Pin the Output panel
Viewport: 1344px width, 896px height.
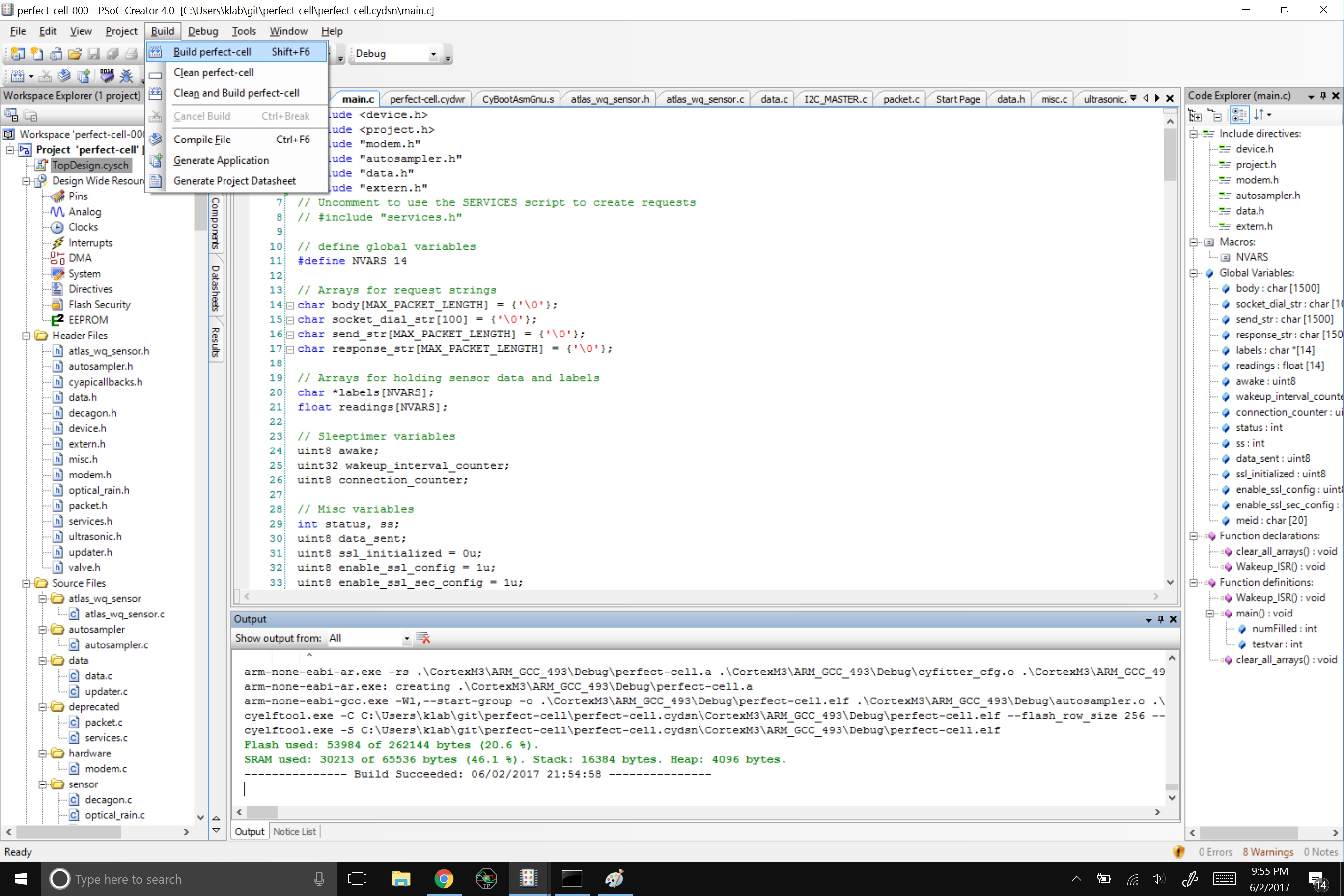pos(1161,619)
